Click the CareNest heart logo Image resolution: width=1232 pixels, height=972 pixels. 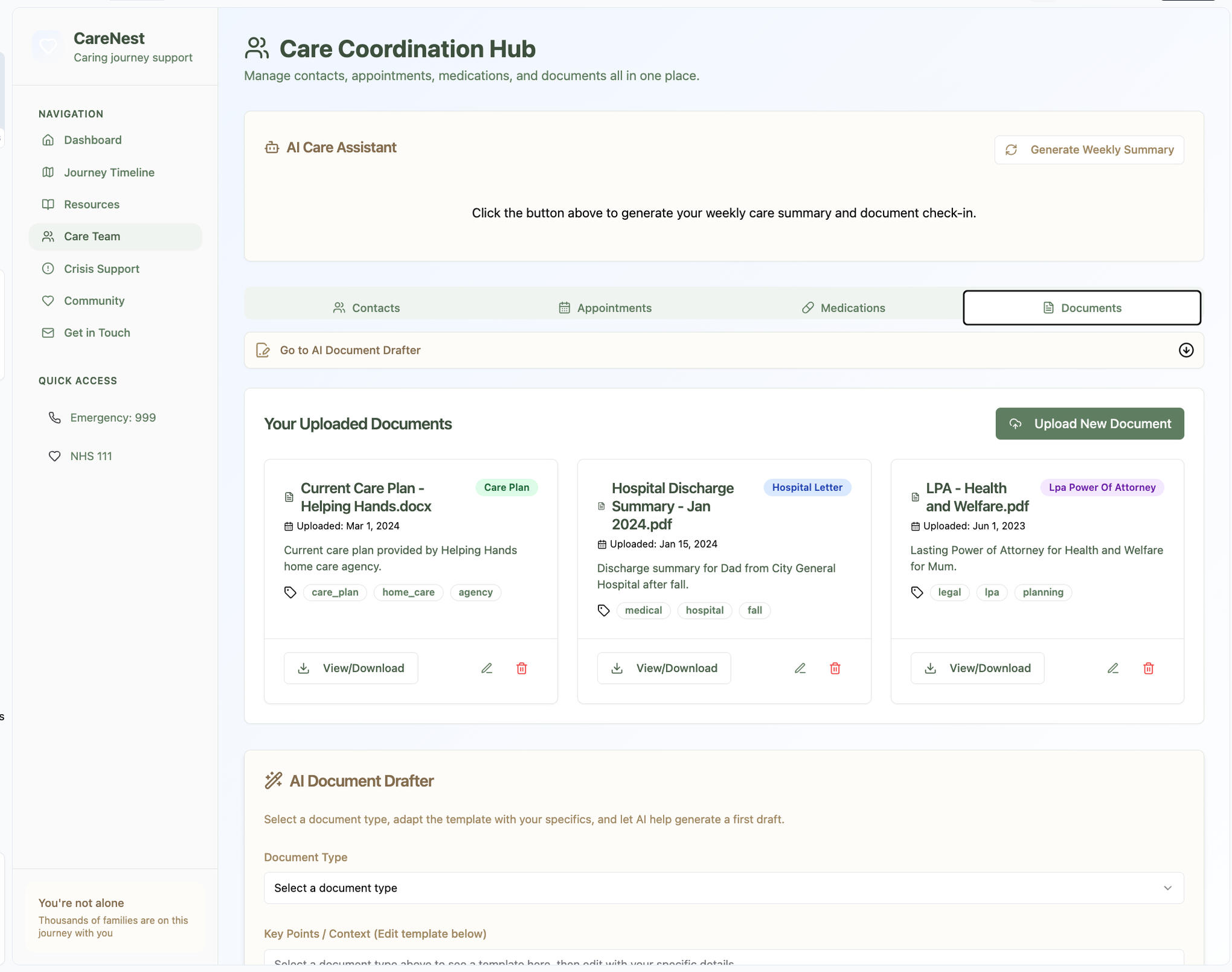(48, 46)
